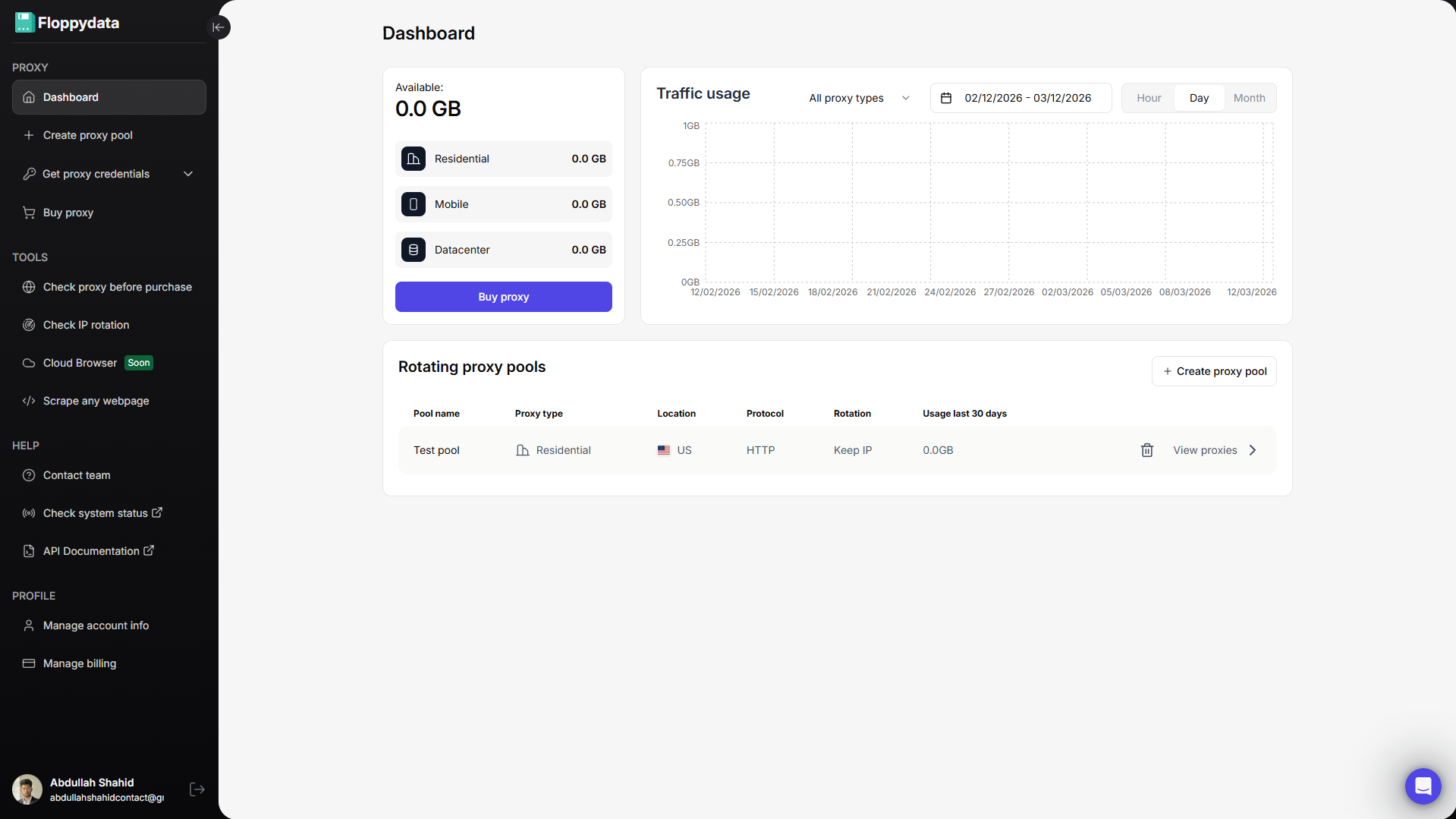Image resolution: width=1456 pixels, height=819 pixels.
Task: Expand Get proxy credentials section
Action: pyautogui.click(x=187, y=174)
